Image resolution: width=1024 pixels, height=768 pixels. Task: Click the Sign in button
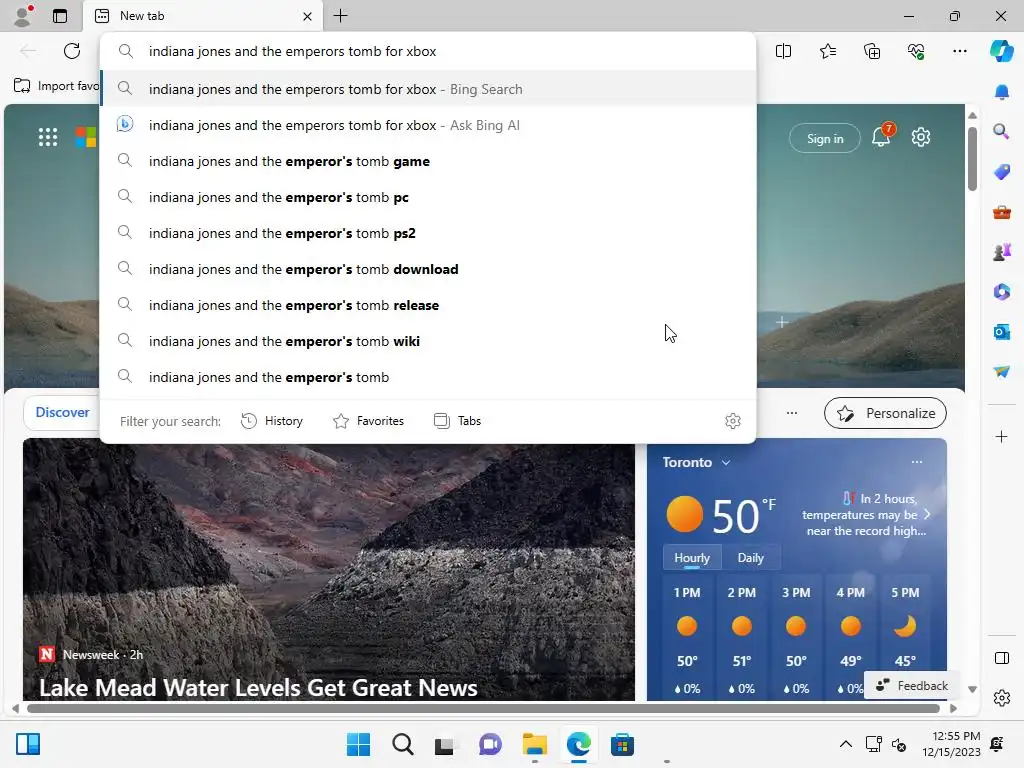click(825, 138)
